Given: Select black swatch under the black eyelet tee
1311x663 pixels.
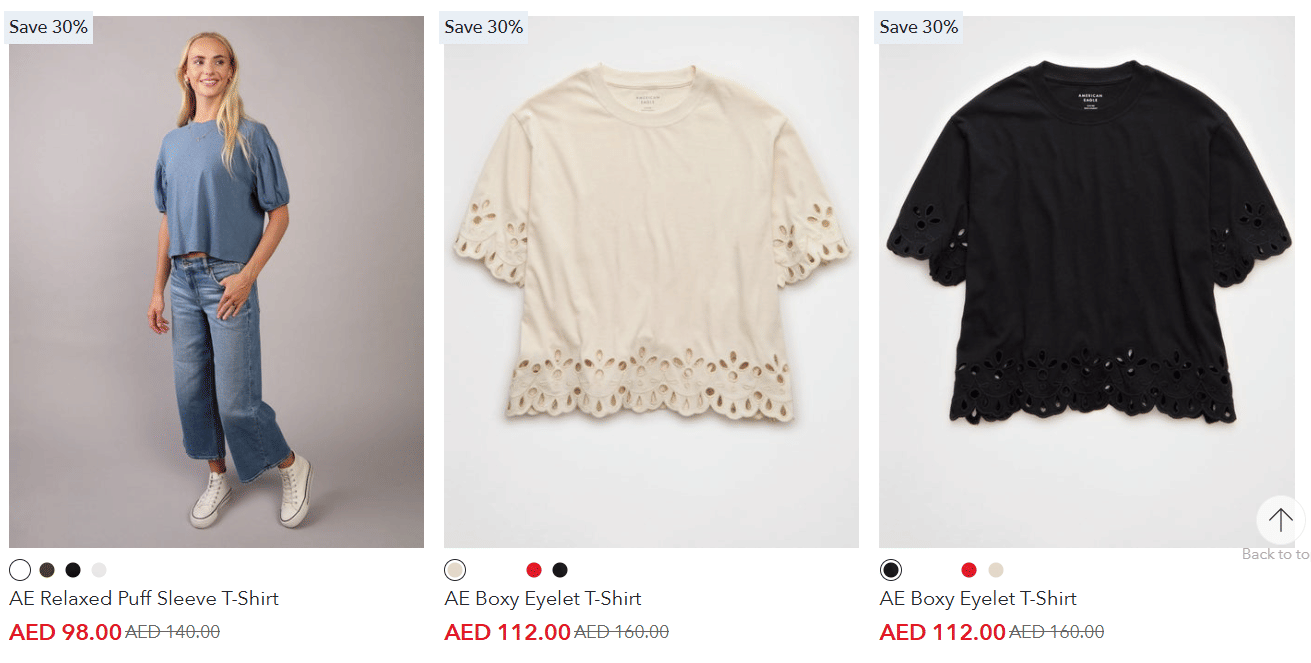Looking at the screenshot, I should [x=890, y=570].
